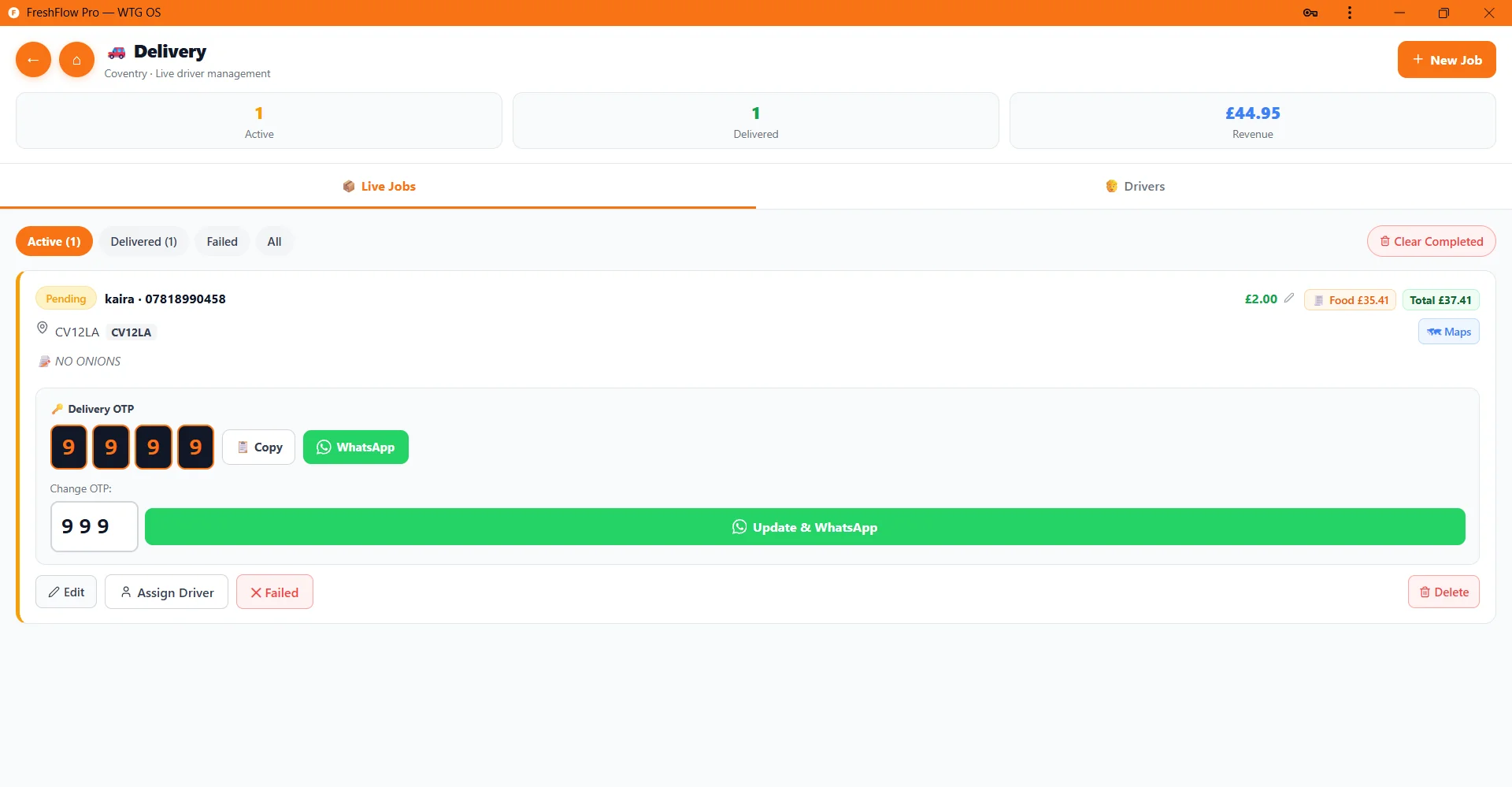This screenshot has height=787, width=1512.
Task: Assign Driver to the pending job
Action: pos(166,592)
